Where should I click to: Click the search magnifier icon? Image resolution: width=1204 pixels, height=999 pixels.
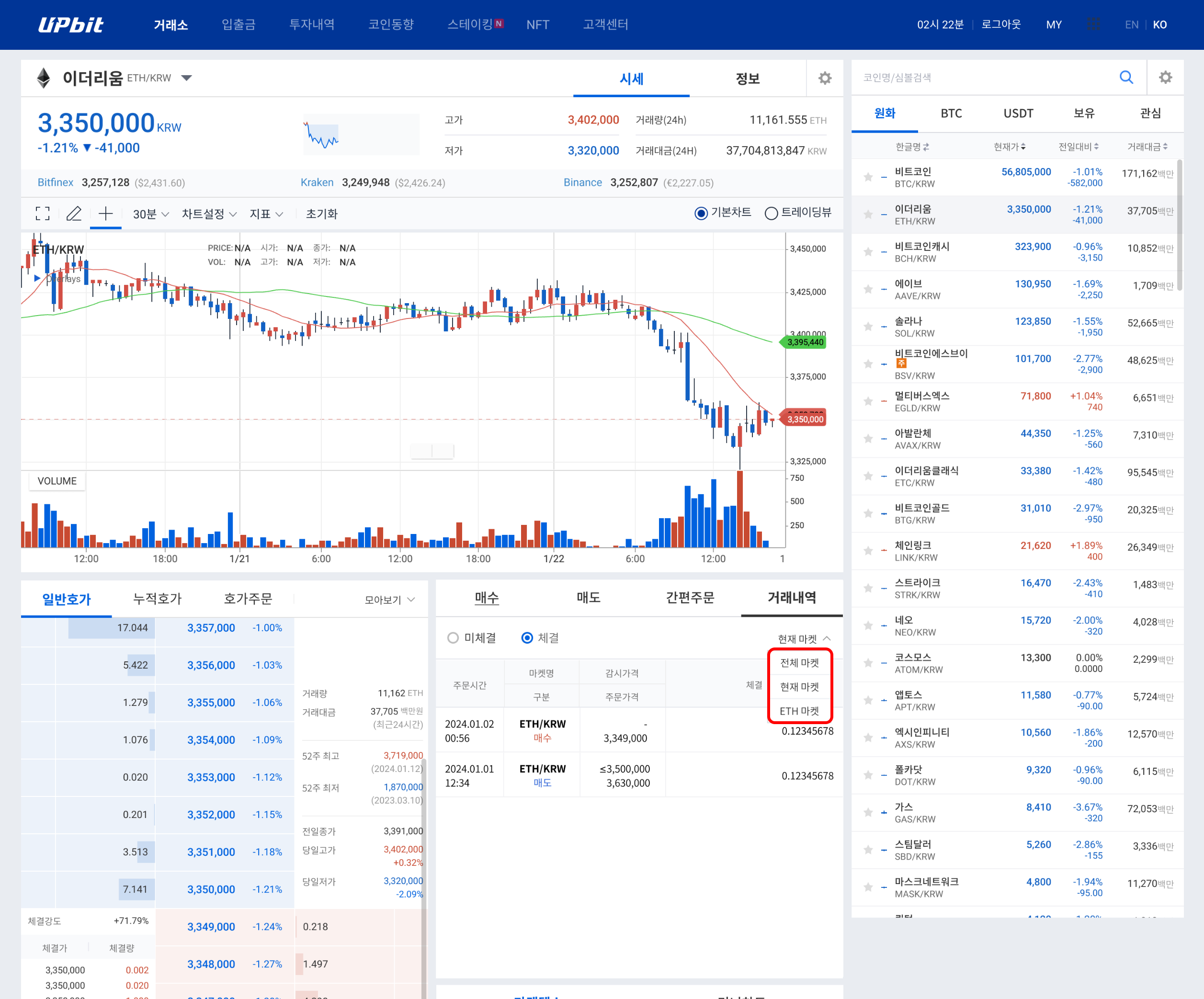[1126, 78]
